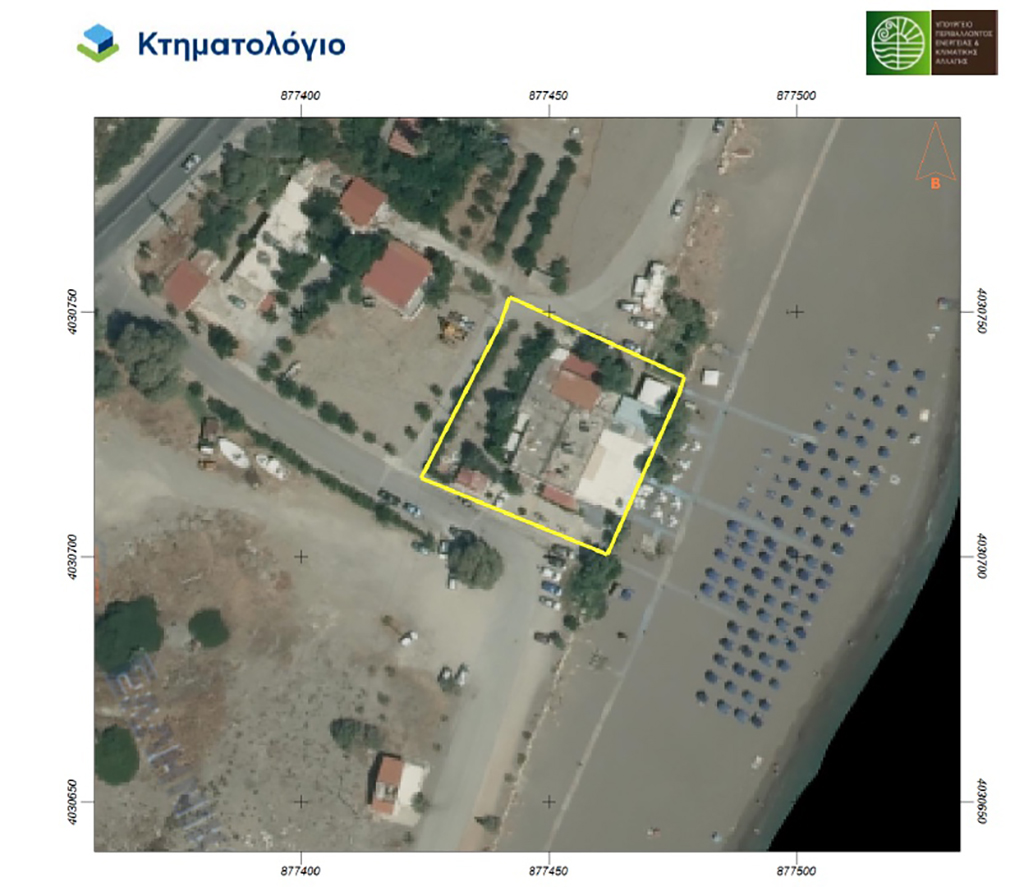Viewport: 1024px width, 887px height.
Task: Click the left axis label 4030750
Action: [x=70, y=311]
